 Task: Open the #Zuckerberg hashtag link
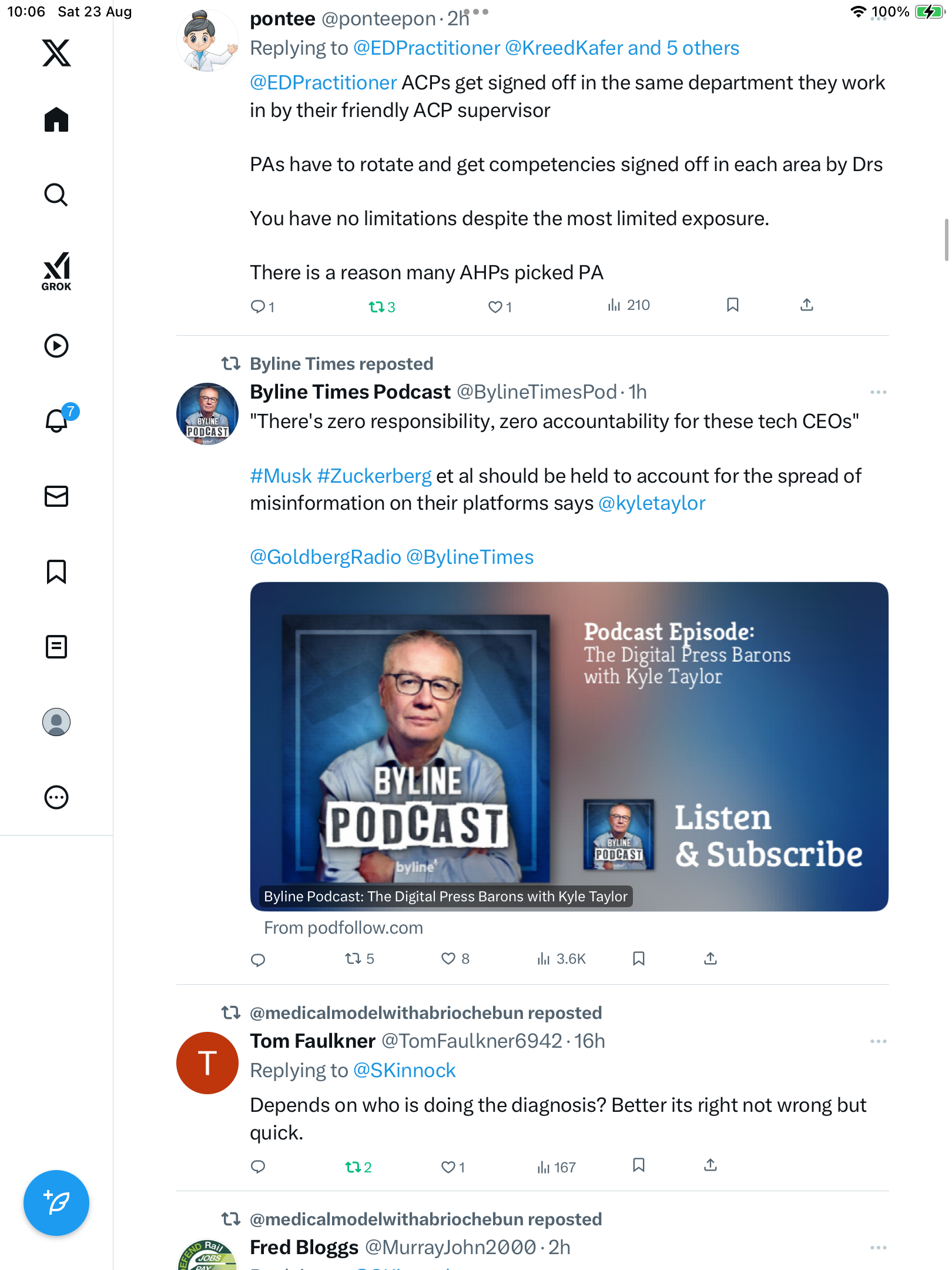pos(374,476)
